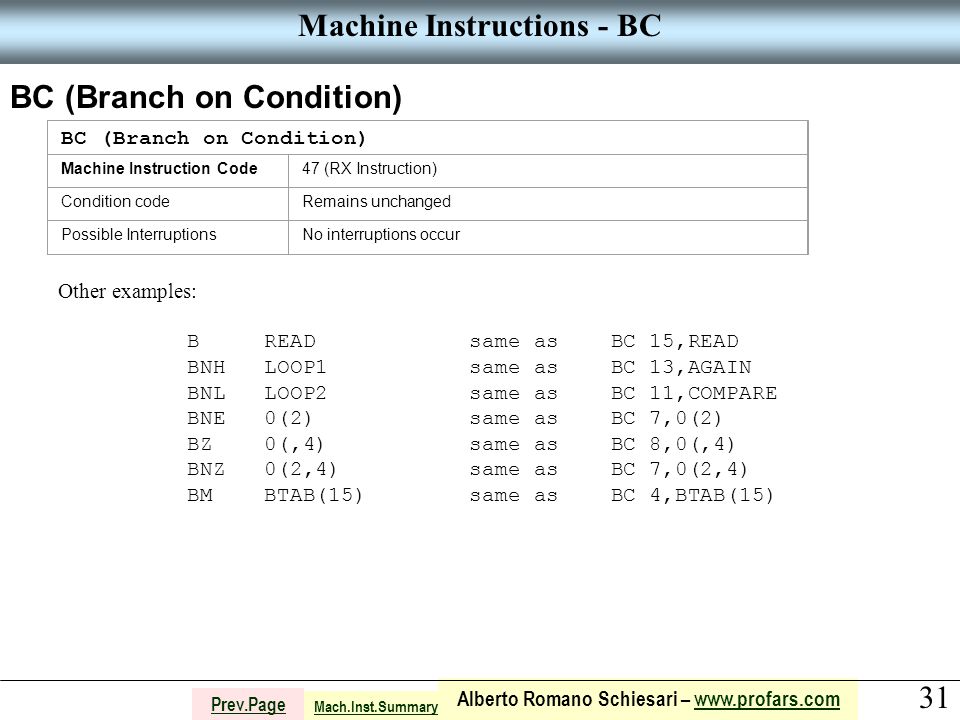This screenshot has width=960, height=720.
Task: Click the table header row 'BC (Branch on Condition)'
Action: coord(427,138)
